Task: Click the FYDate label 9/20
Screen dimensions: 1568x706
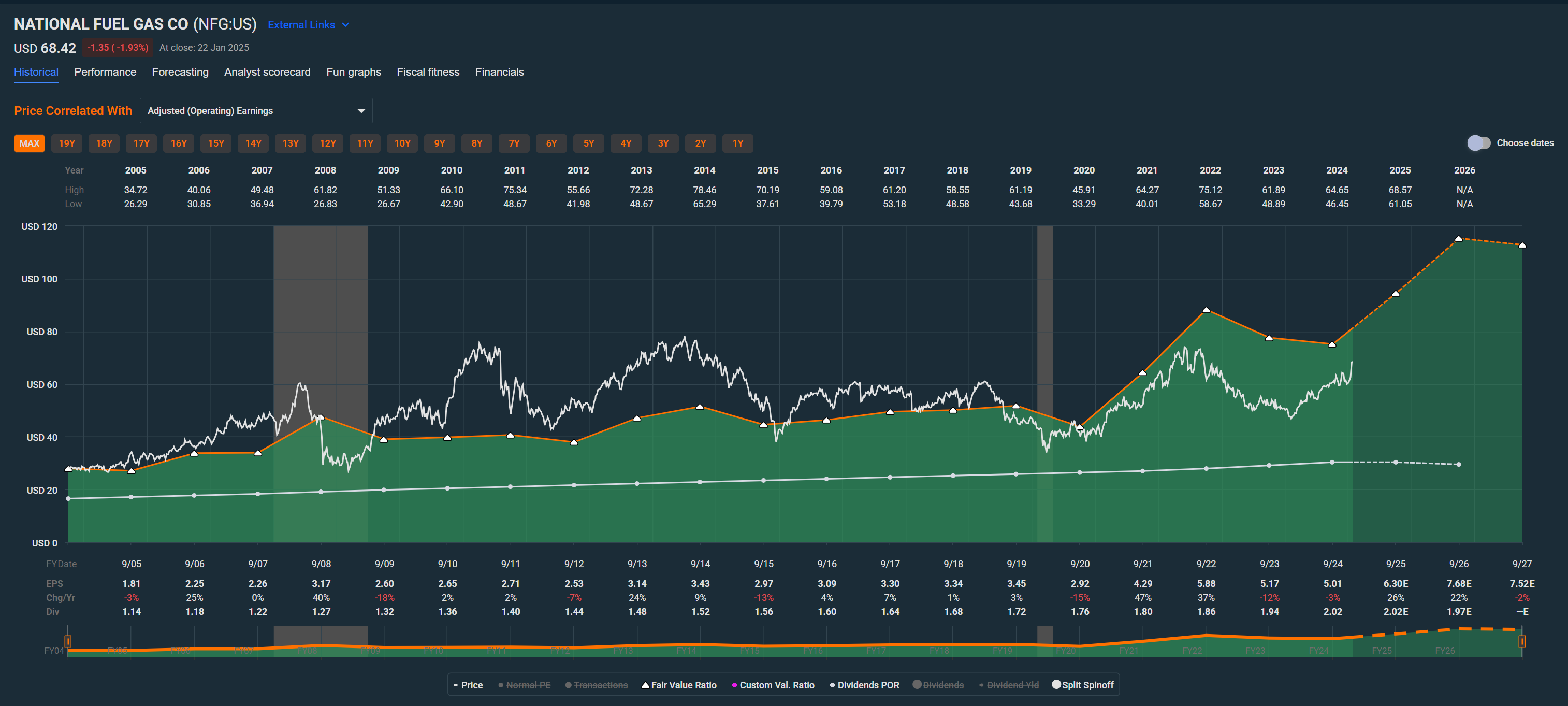Action: [1079, 564]
